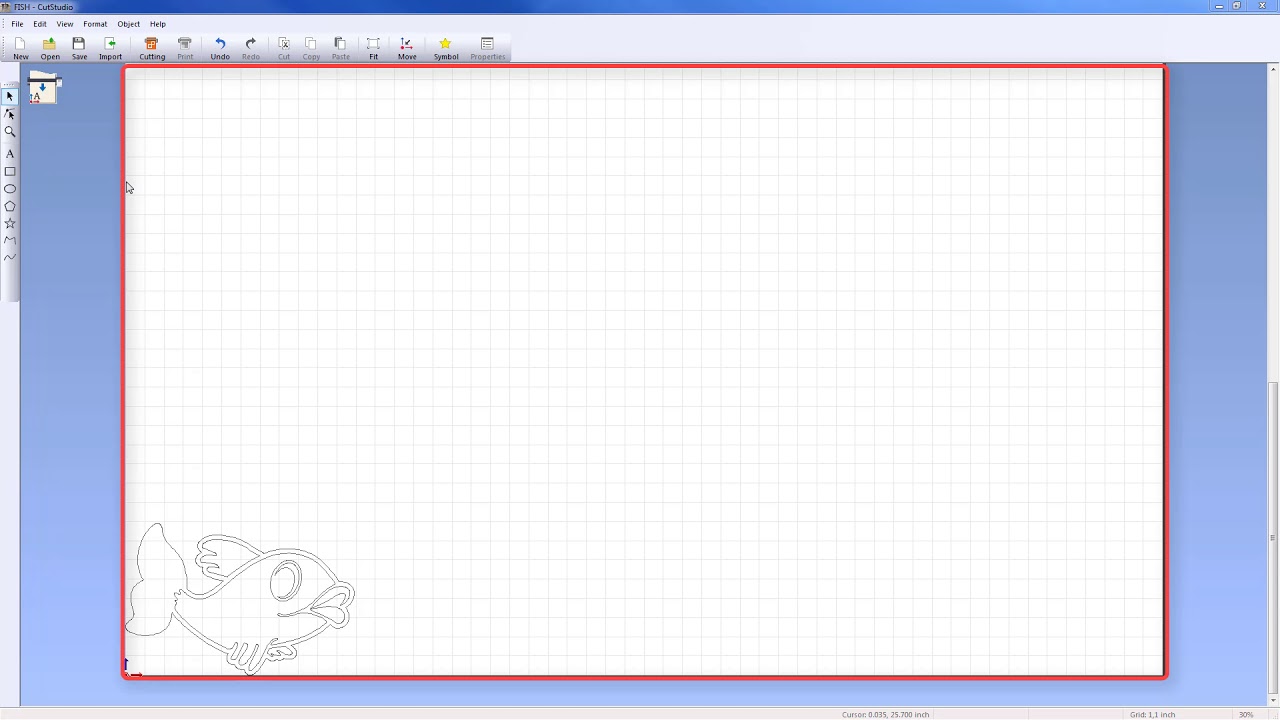Click the Move toolbar button

tap(407, 48)
